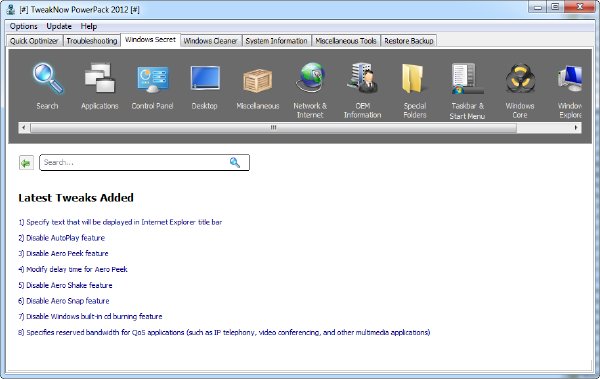Screen dimensions: 600x379
Task: Click the category scrollbar right arrow
Action: 576,127
